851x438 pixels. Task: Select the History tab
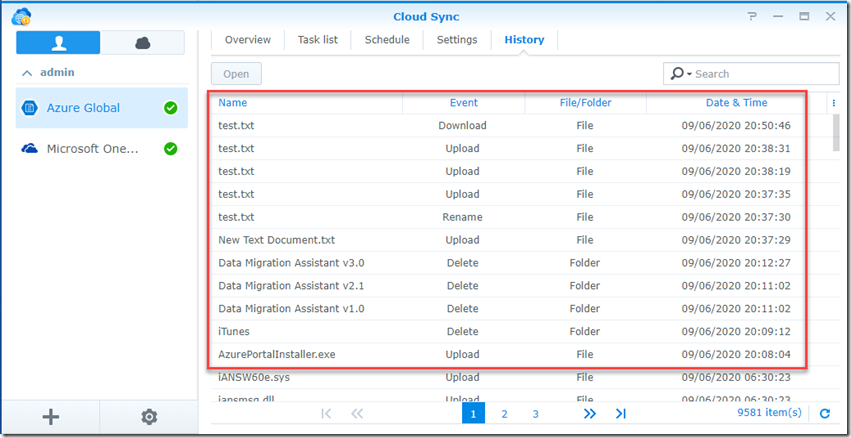pyautogui.click(x=524, y=40)
